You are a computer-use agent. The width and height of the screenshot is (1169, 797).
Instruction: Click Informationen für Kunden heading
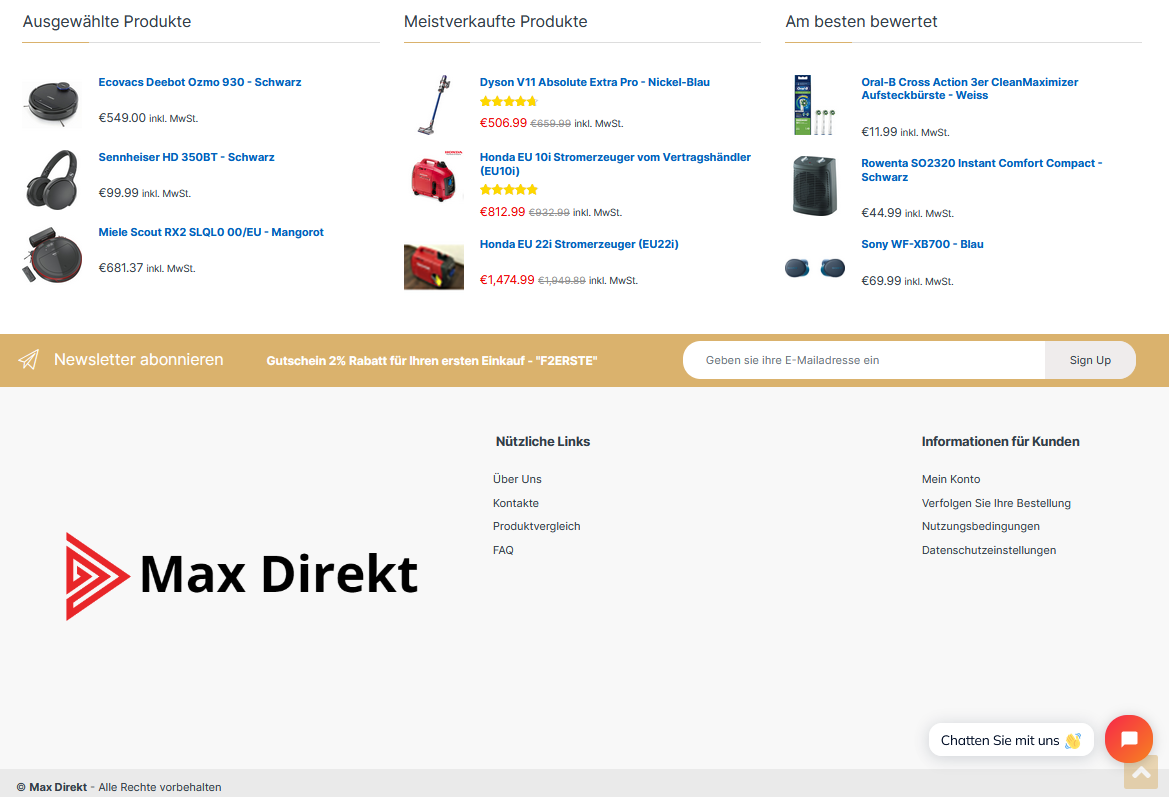coord(1001,441)
